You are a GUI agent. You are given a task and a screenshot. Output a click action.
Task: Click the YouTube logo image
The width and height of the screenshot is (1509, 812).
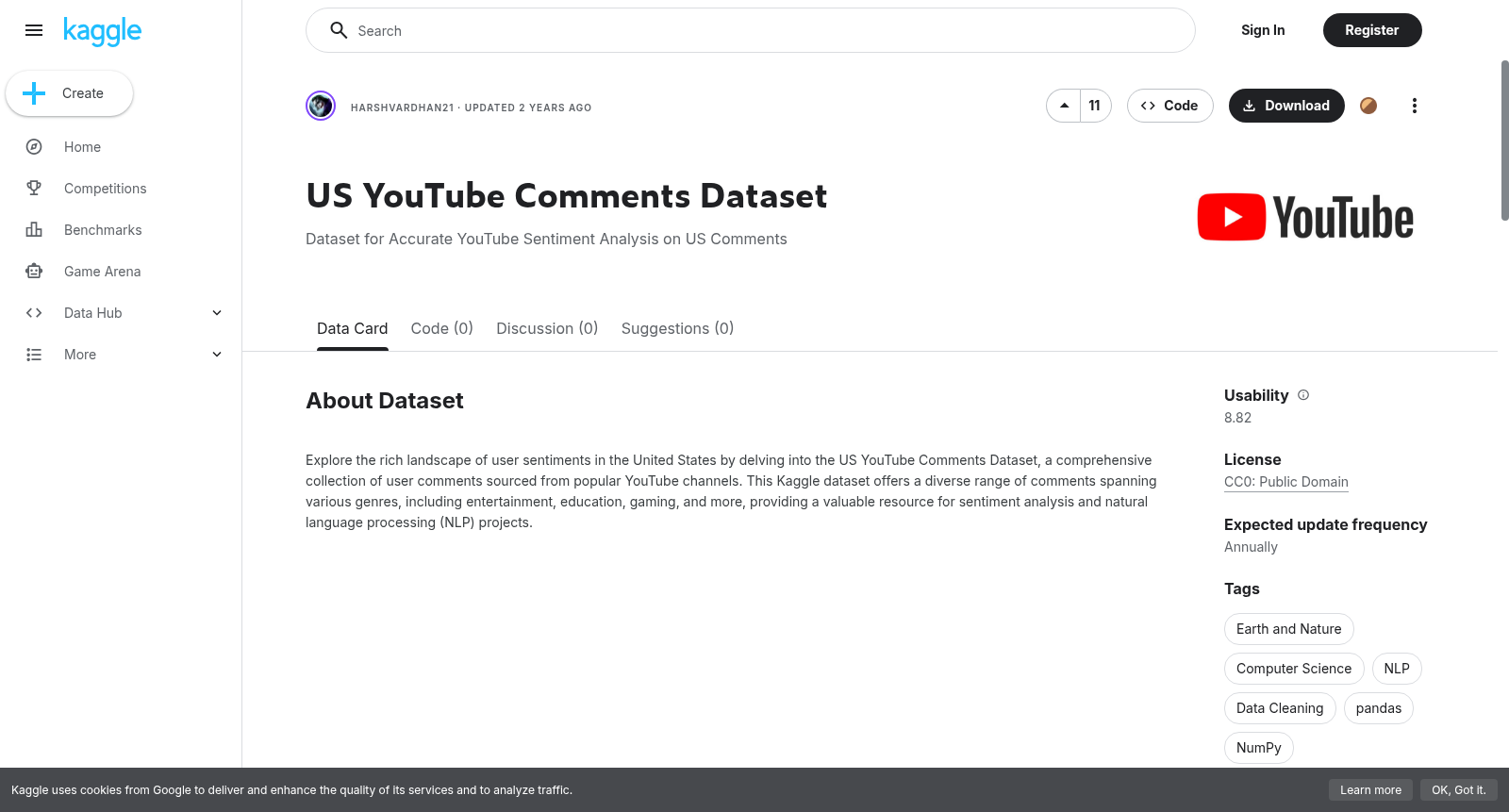pyautogui.click(x=1305, y=217)
